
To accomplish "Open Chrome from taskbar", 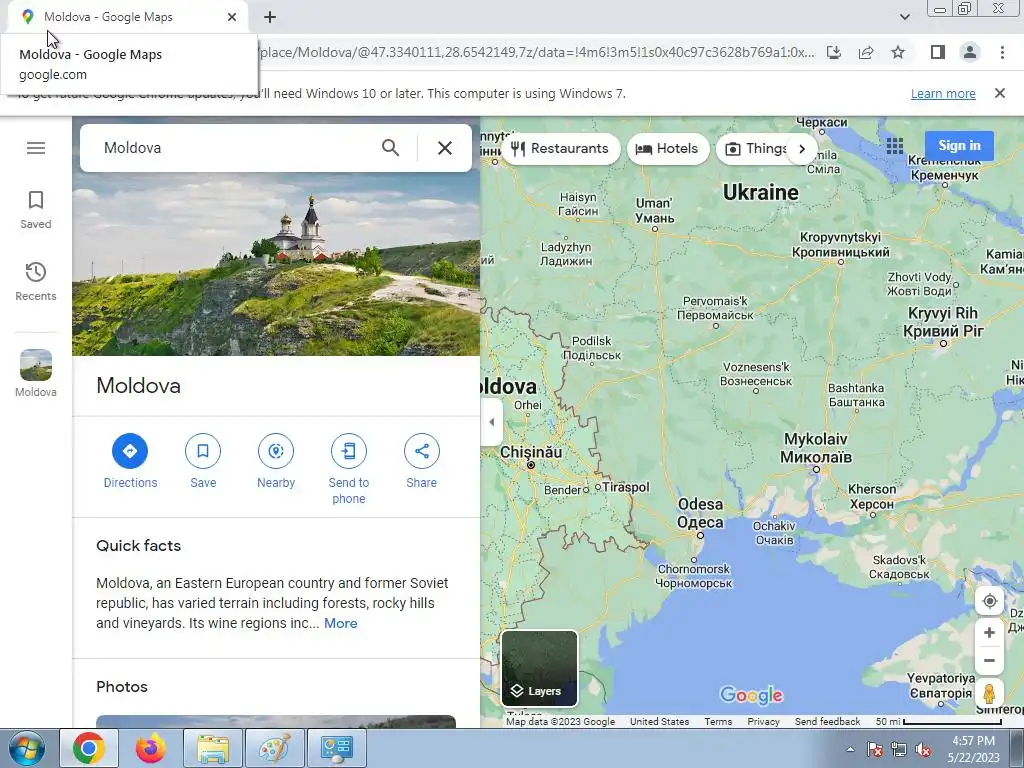I will [x=89, y=748].
